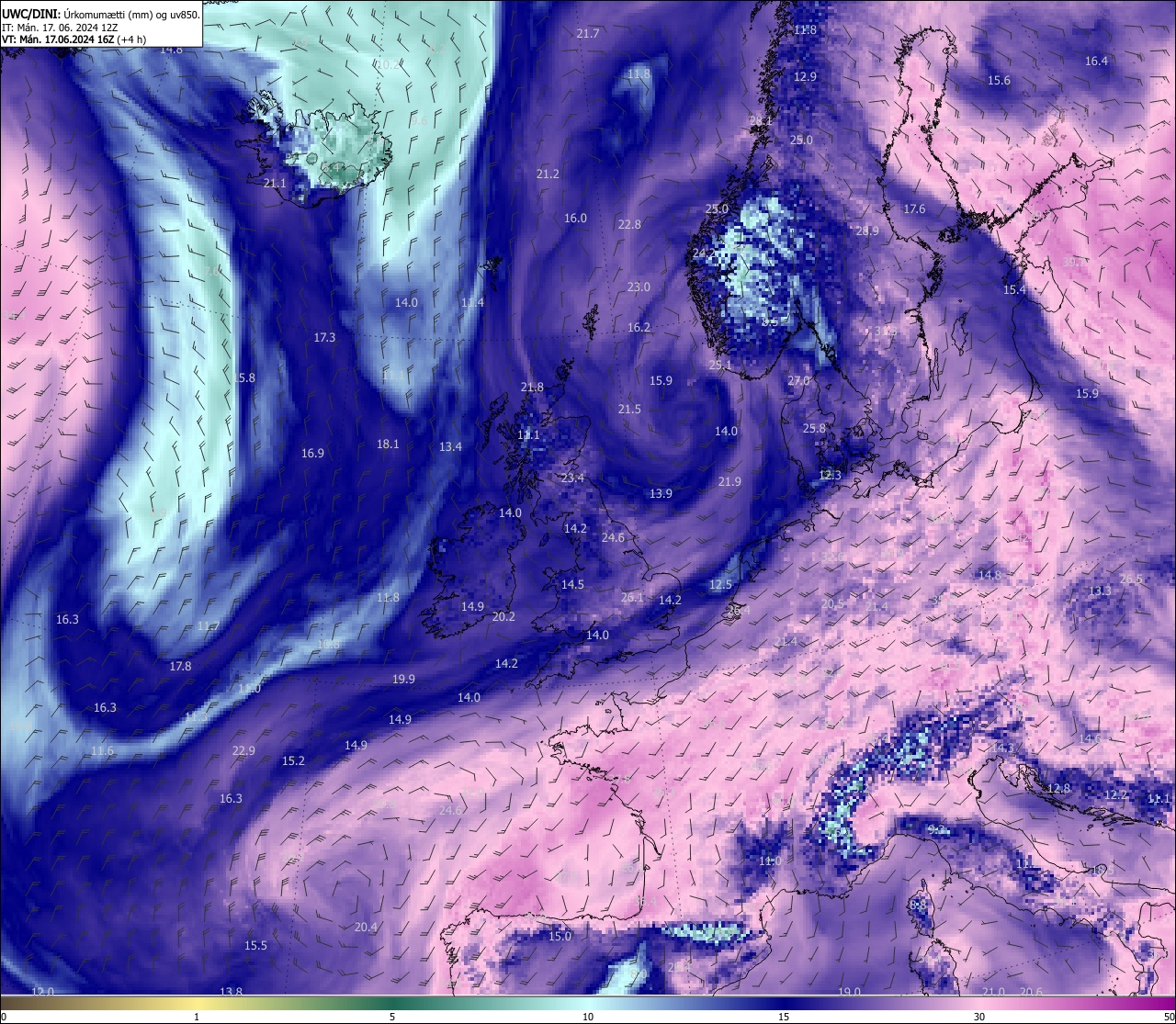Image resolution: width=1176 pixels, height=1024 pixels.
Task: Select the '22.8' value west of Norway
Action: [629, 225]
